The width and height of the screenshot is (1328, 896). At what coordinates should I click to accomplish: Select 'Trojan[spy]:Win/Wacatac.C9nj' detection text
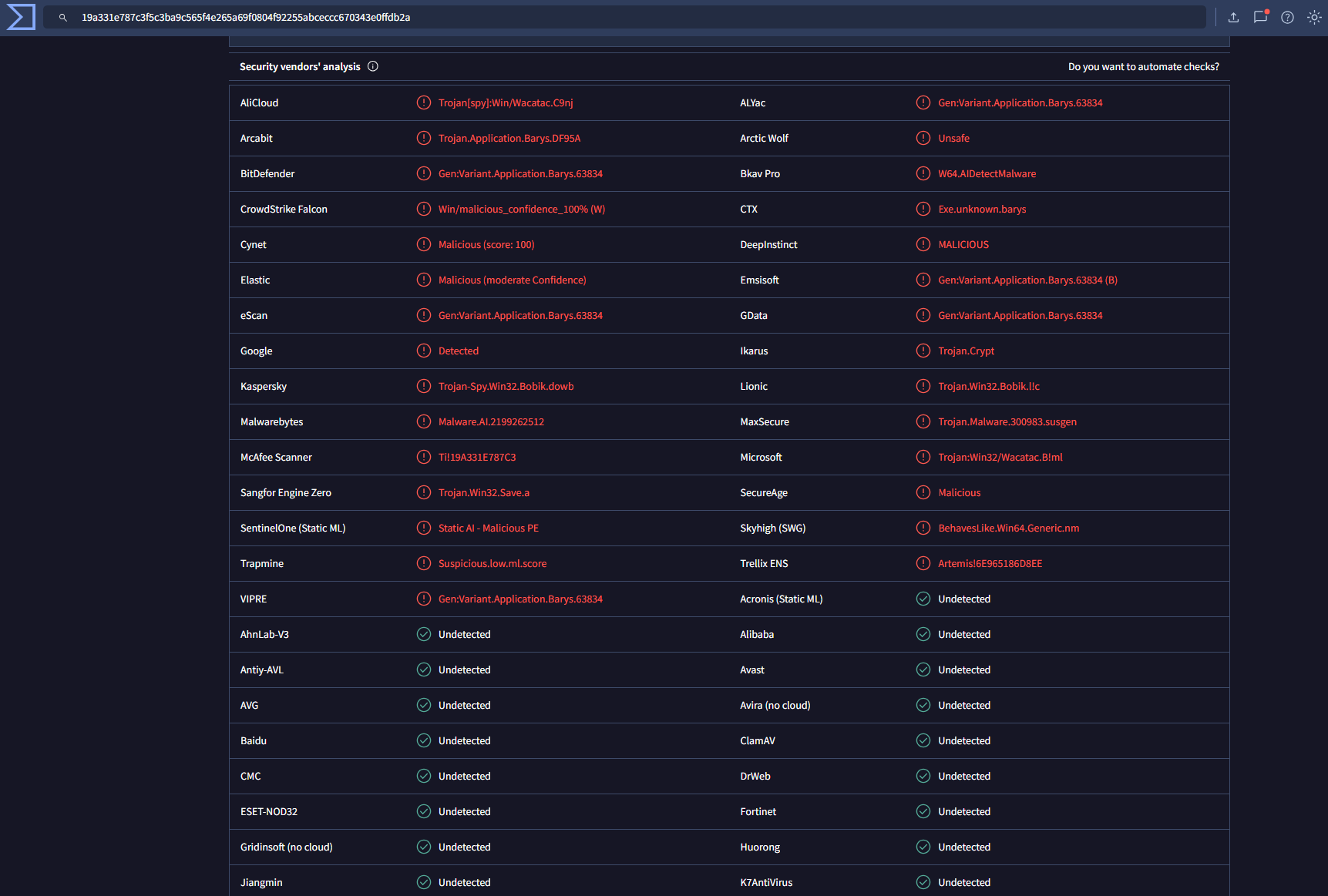click(x=506, y=102)
